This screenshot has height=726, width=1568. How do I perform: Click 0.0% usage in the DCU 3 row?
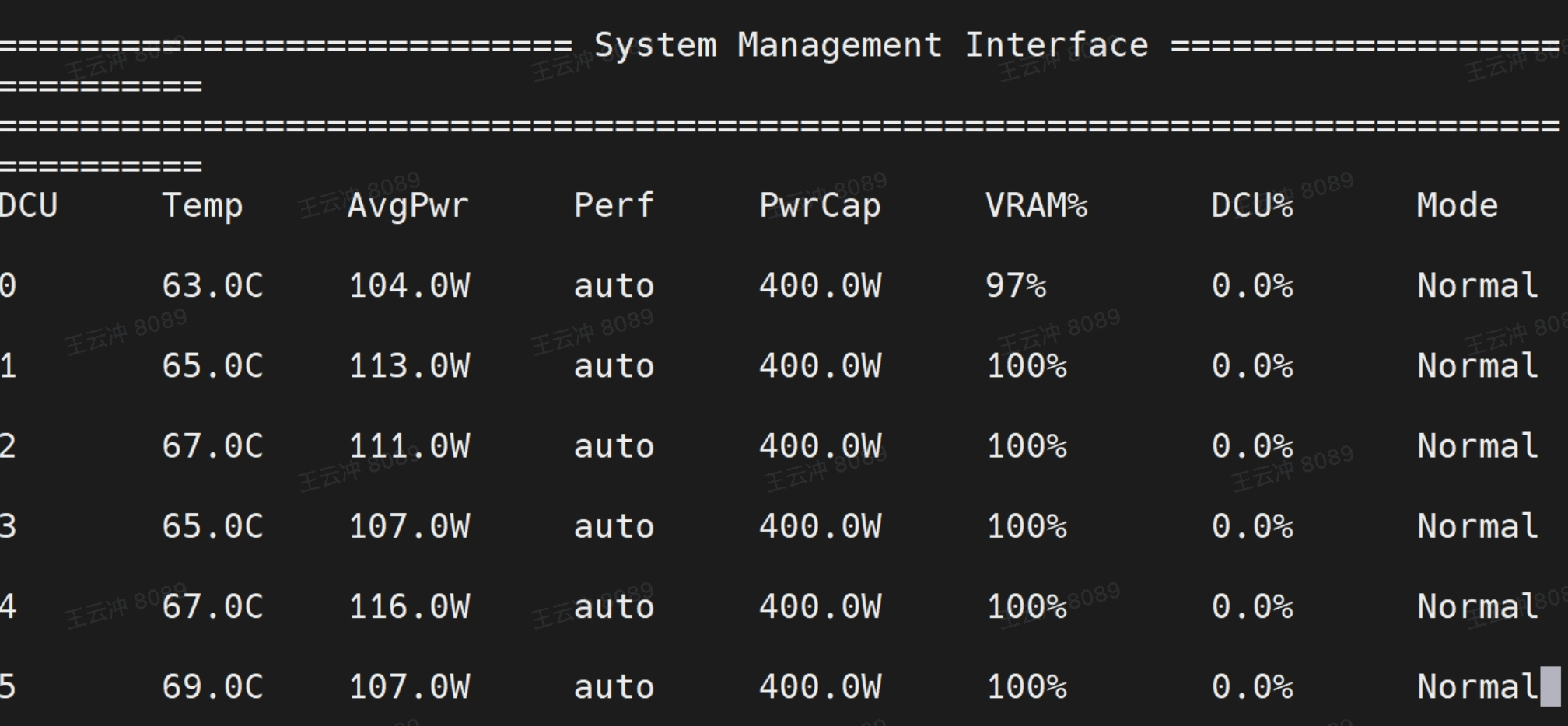click(x=1252, y=526)
